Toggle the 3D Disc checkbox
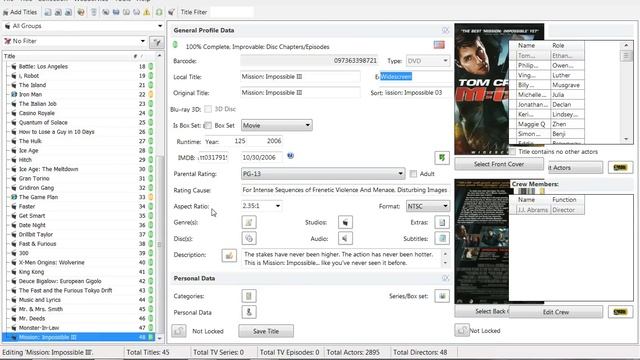The width and height of the screenshot is (640, 360). (x=208, y=109)
